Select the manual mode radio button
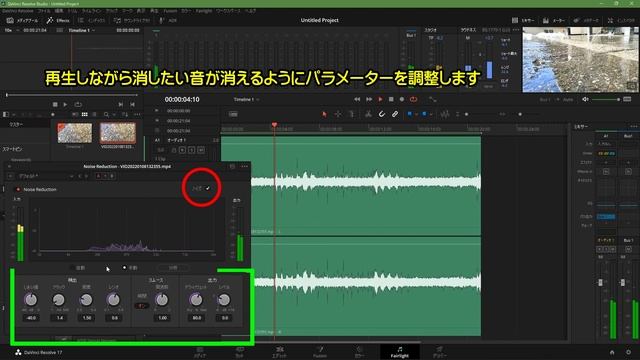This screenshot has height=360, width=640. pos(124,268)
